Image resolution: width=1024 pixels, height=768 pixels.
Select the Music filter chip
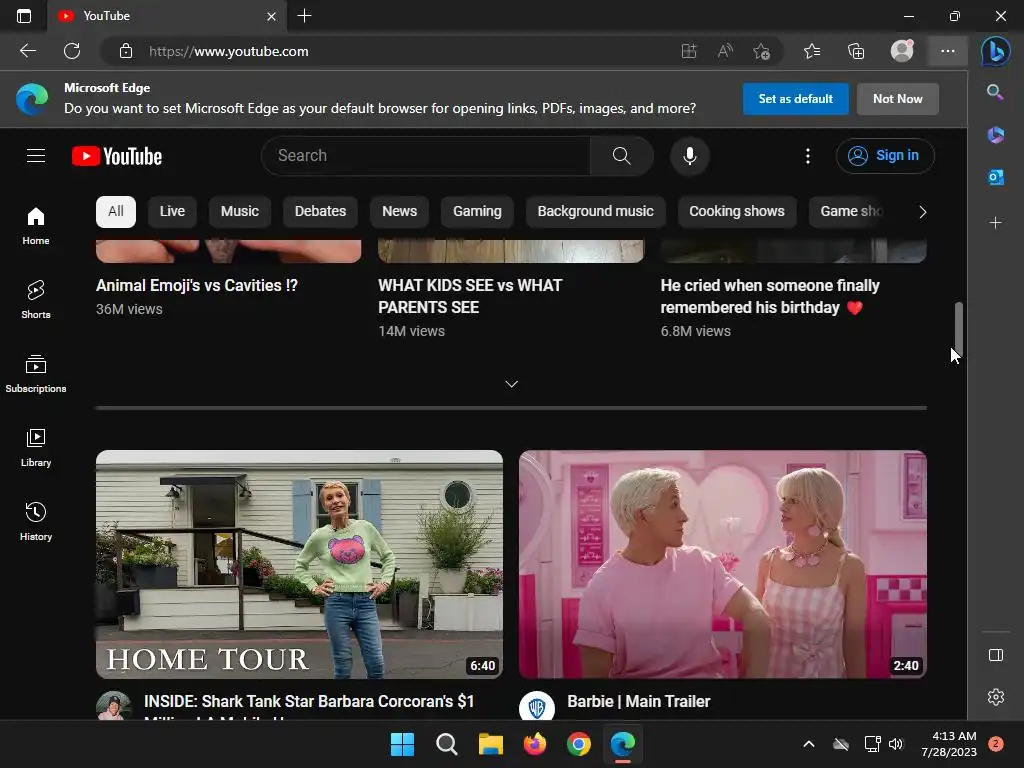pyautogui.click(x=240, y=212)
